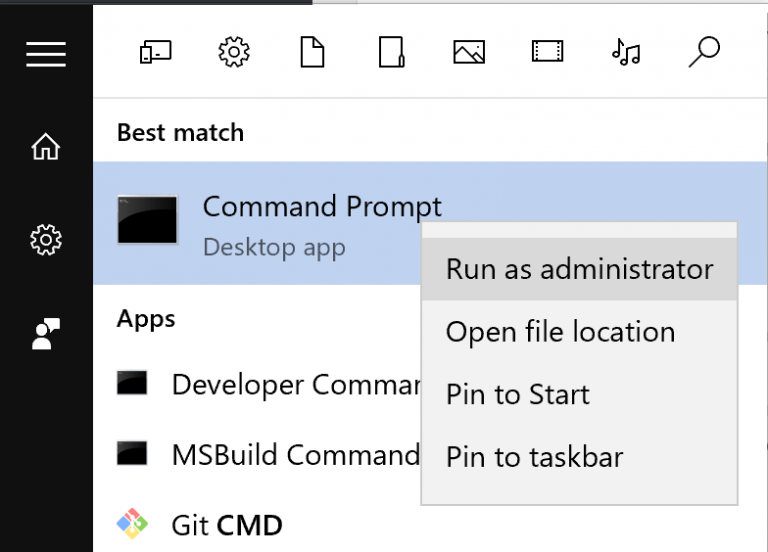Filter results by Photos icon
The height and width of the screenshot is (552, 768).
(469, 52)
